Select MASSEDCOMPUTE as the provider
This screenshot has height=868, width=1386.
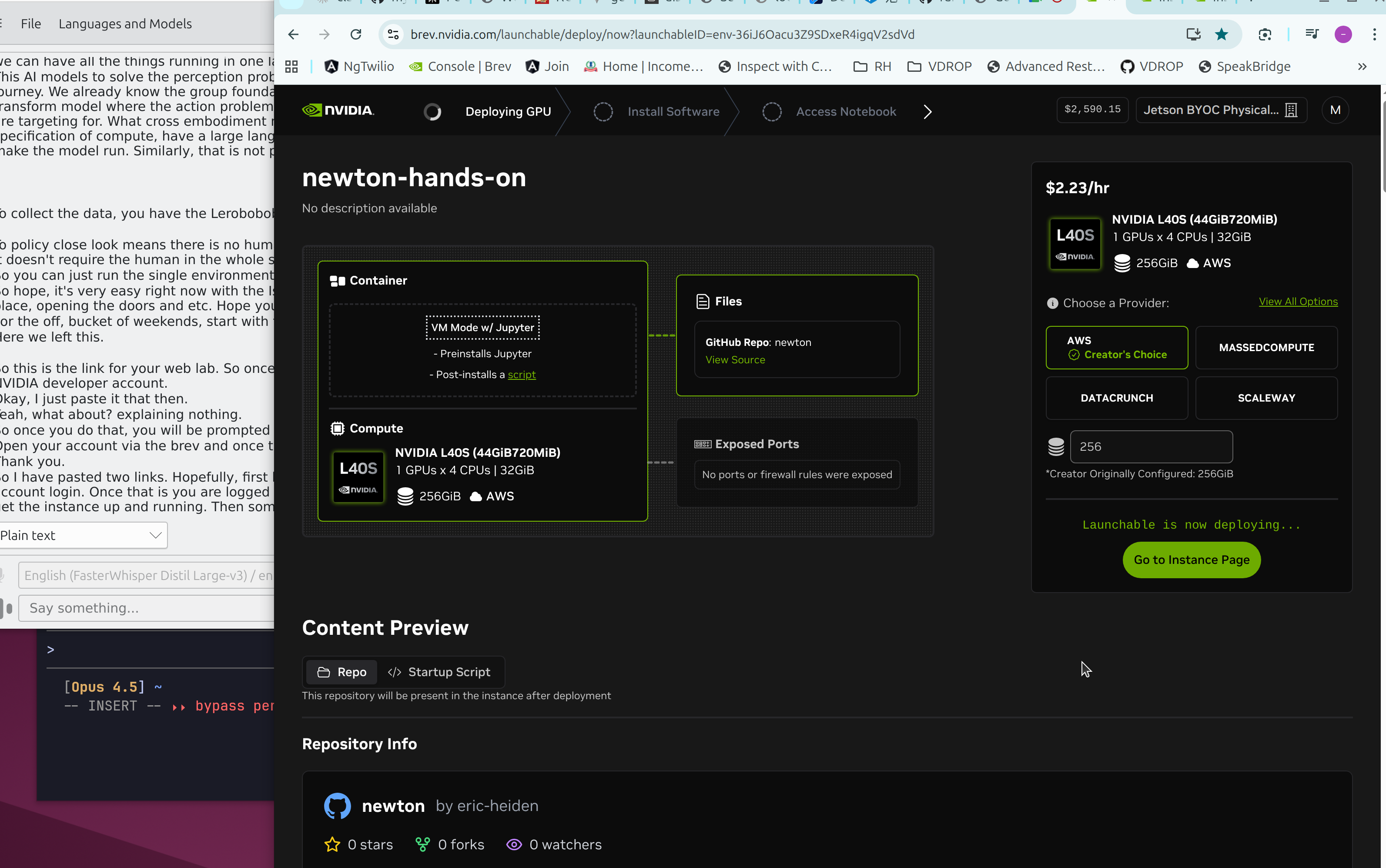click(x=1266, y=347)
